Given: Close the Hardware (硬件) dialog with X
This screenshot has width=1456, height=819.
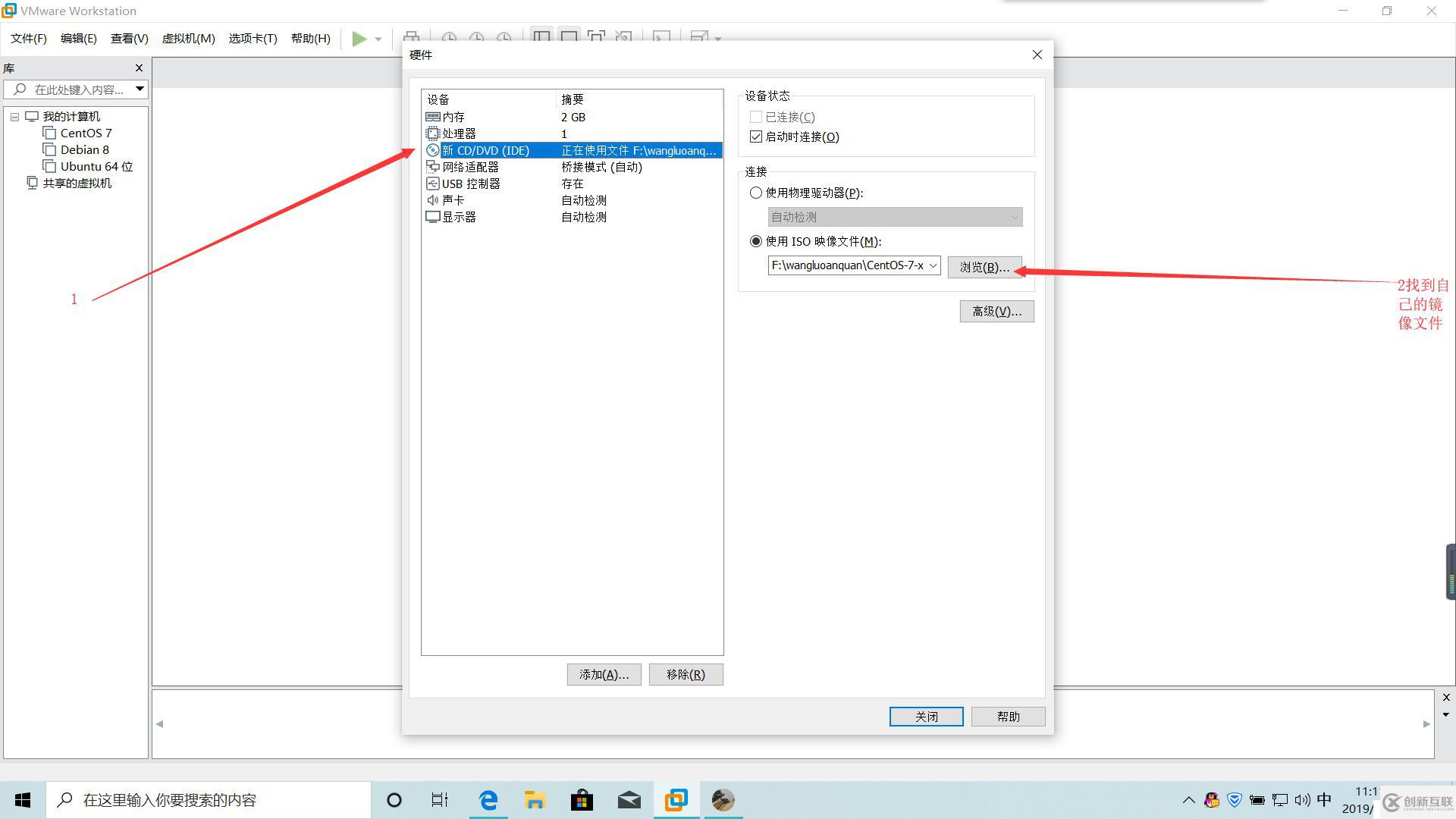Looking at the screenshot, I should [1037, 55].
